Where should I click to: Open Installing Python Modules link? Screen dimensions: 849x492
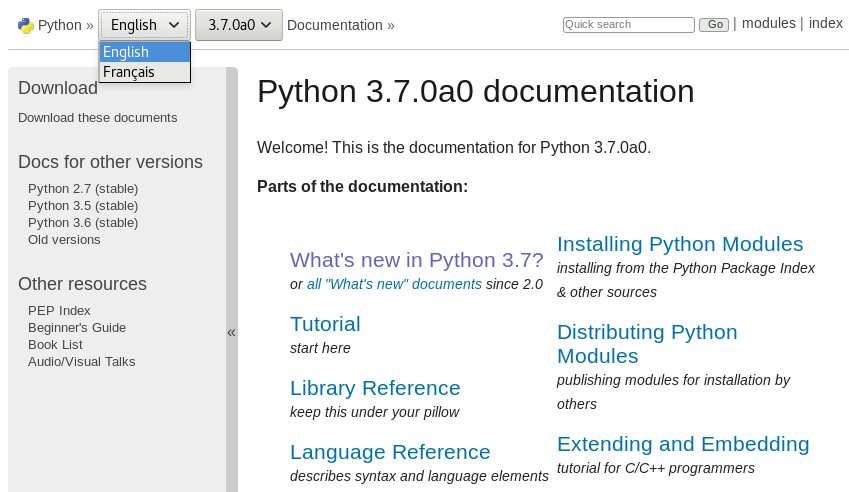click(x=680, y=244)
